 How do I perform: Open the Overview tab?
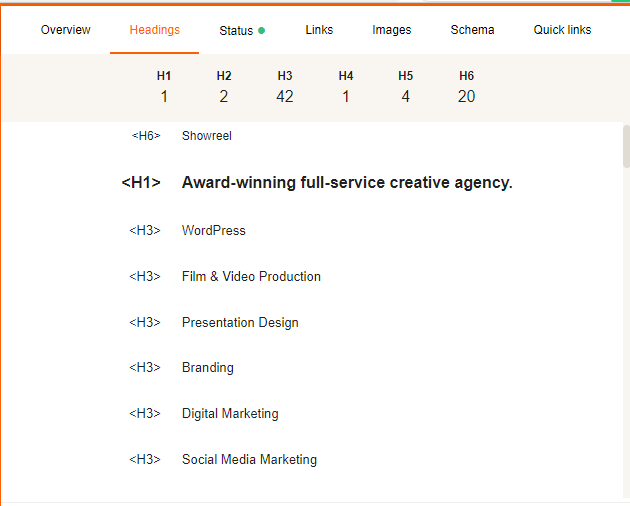(65, 30)
